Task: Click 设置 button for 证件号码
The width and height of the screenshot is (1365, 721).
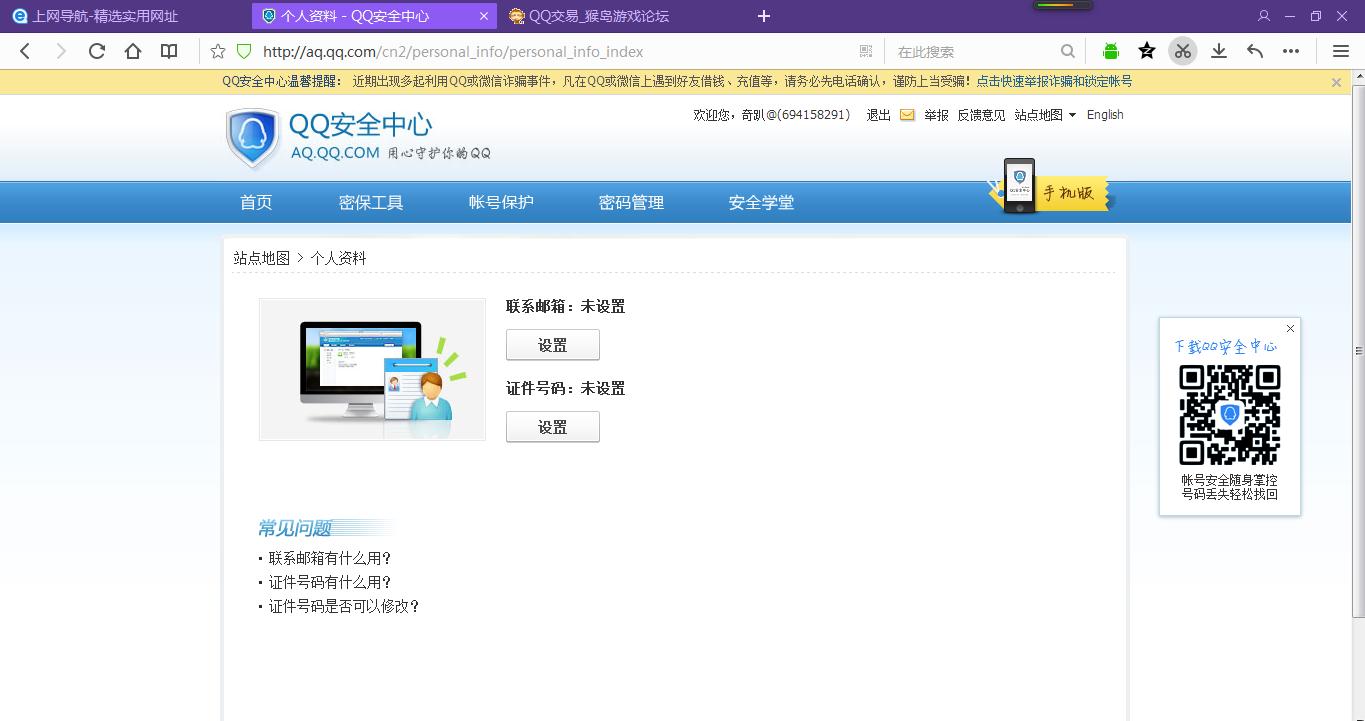Action: (553, 427)
